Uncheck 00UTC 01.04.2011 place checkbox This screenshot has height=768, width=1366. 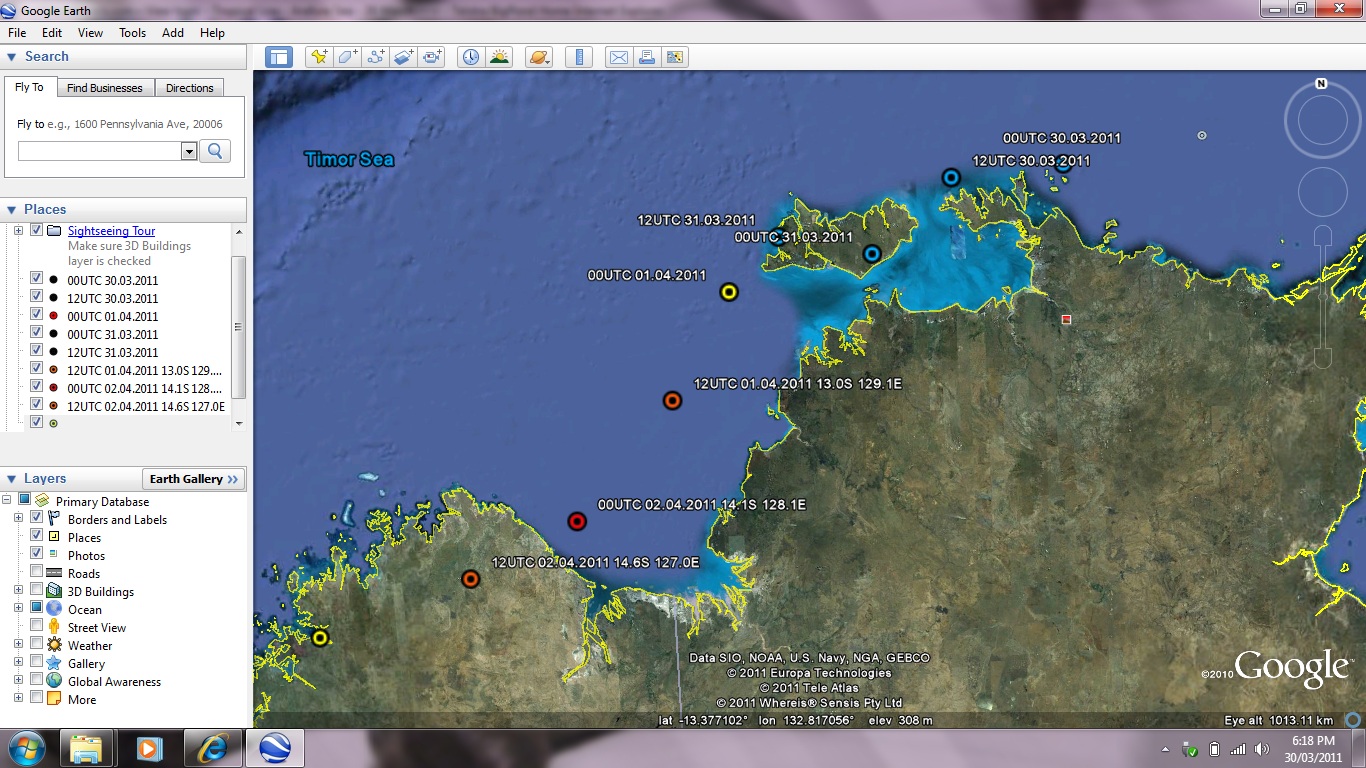pos(37,315)
